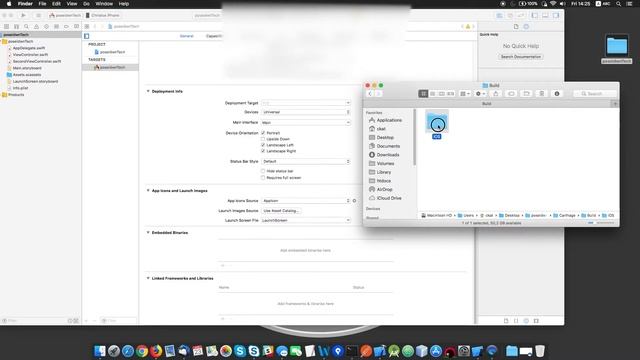Toggle the Landscape Left checkbox
The width and height of the screenshot is (640, 360).
(x=263, y=145)
